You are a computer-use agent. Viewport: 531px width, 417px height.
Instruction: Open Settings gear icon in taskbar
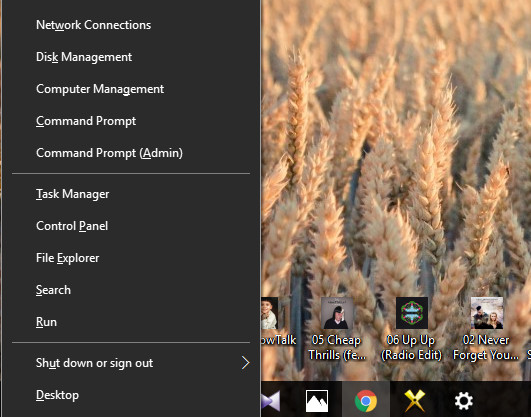tap(464, 401)
